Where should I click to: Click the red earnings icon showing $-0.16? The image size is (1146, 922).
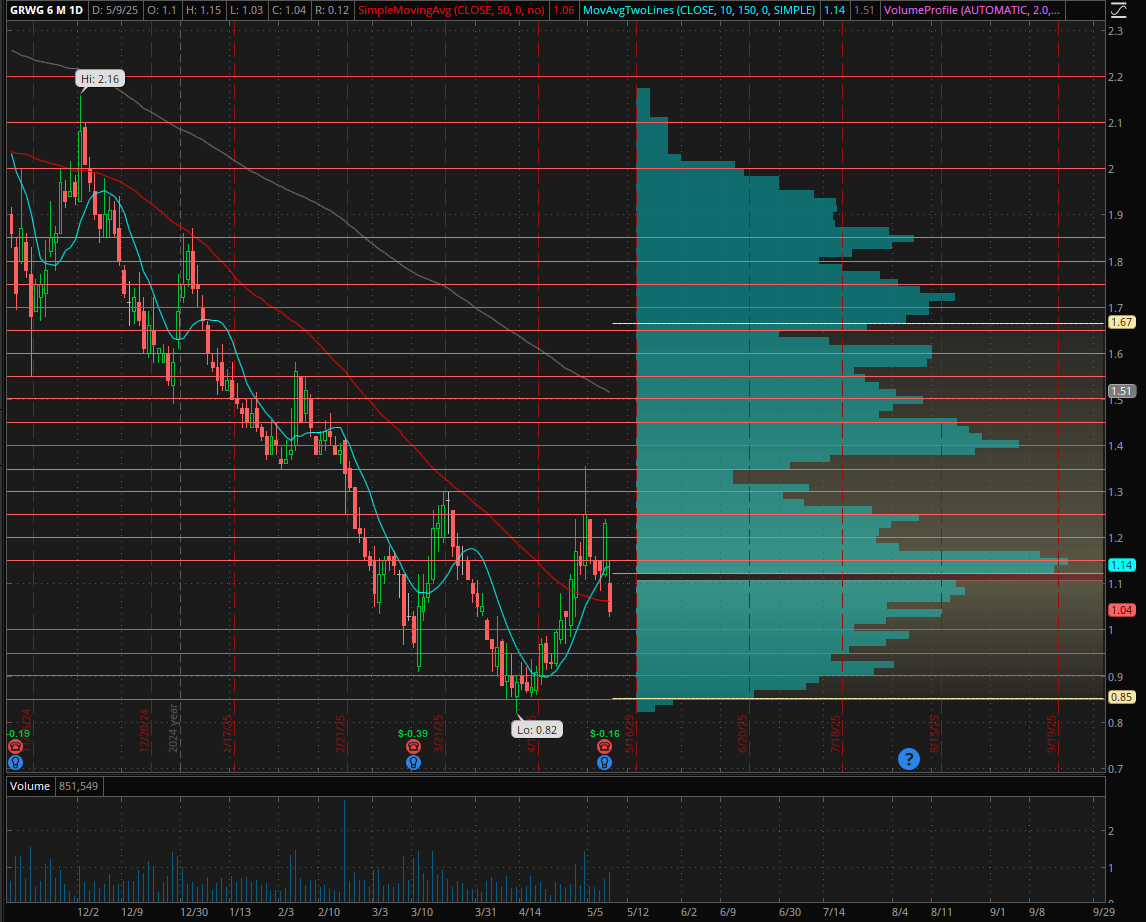pyautogui.click(x=603, y=745)
